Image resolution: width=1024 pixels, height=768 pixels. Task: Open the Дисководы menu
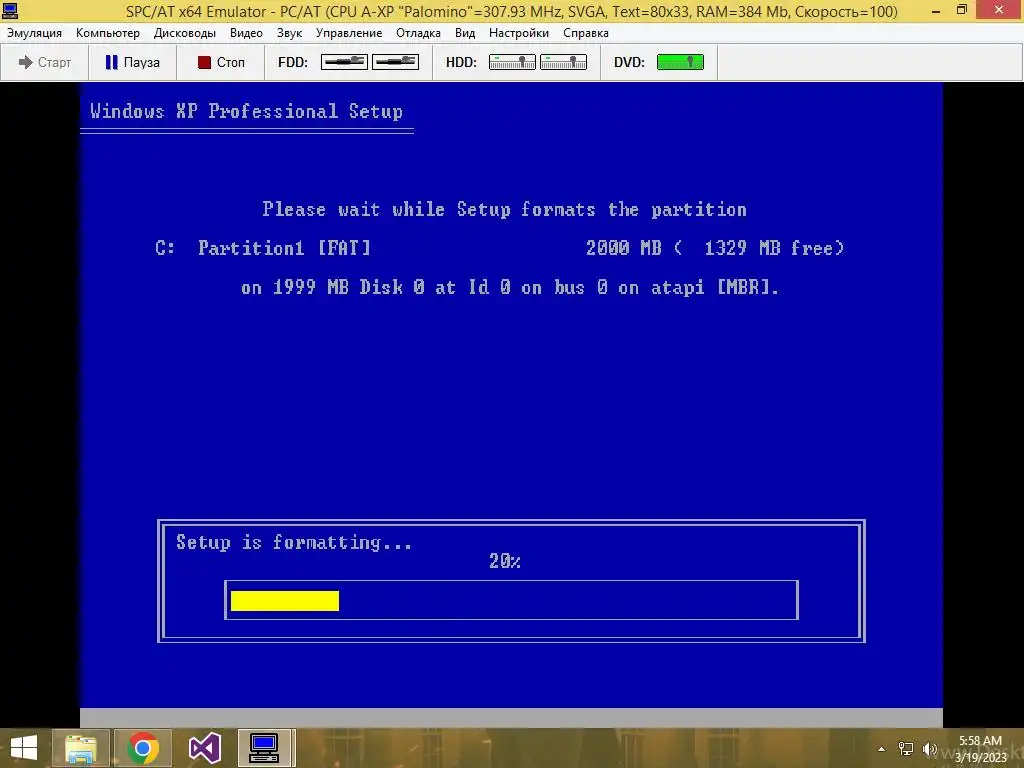[x=185, y=33]
